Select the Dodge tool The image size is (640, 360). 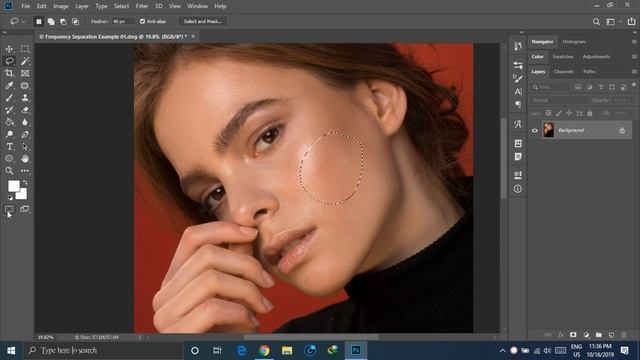[9, 134]
